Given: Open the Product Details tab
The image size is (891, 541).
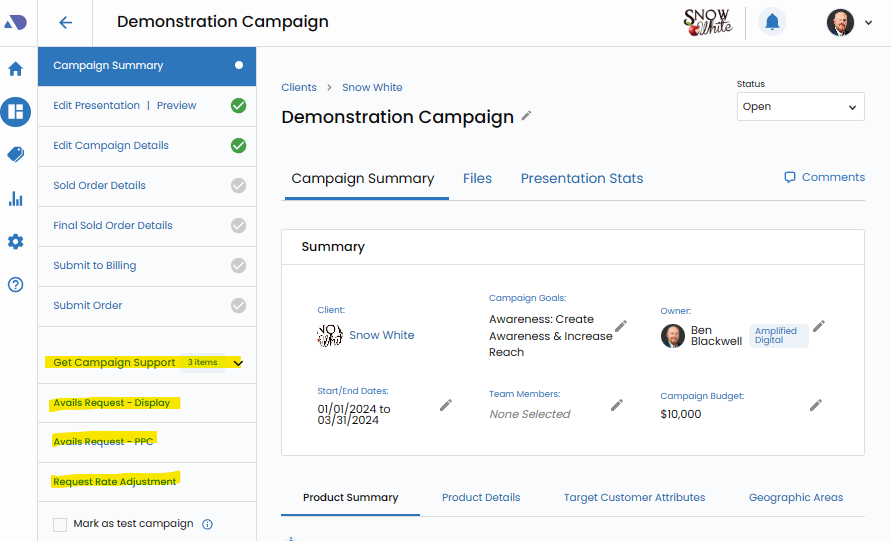Looking at the screenshot, I should (481, 497).
